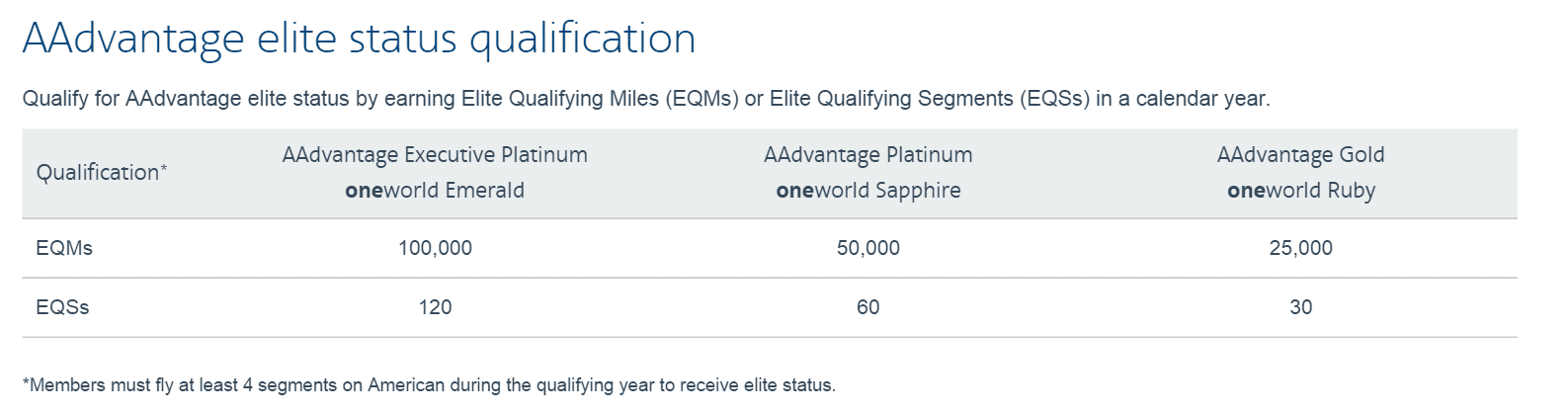
Task: Click the EQMs row label
Action: point(64,248)
